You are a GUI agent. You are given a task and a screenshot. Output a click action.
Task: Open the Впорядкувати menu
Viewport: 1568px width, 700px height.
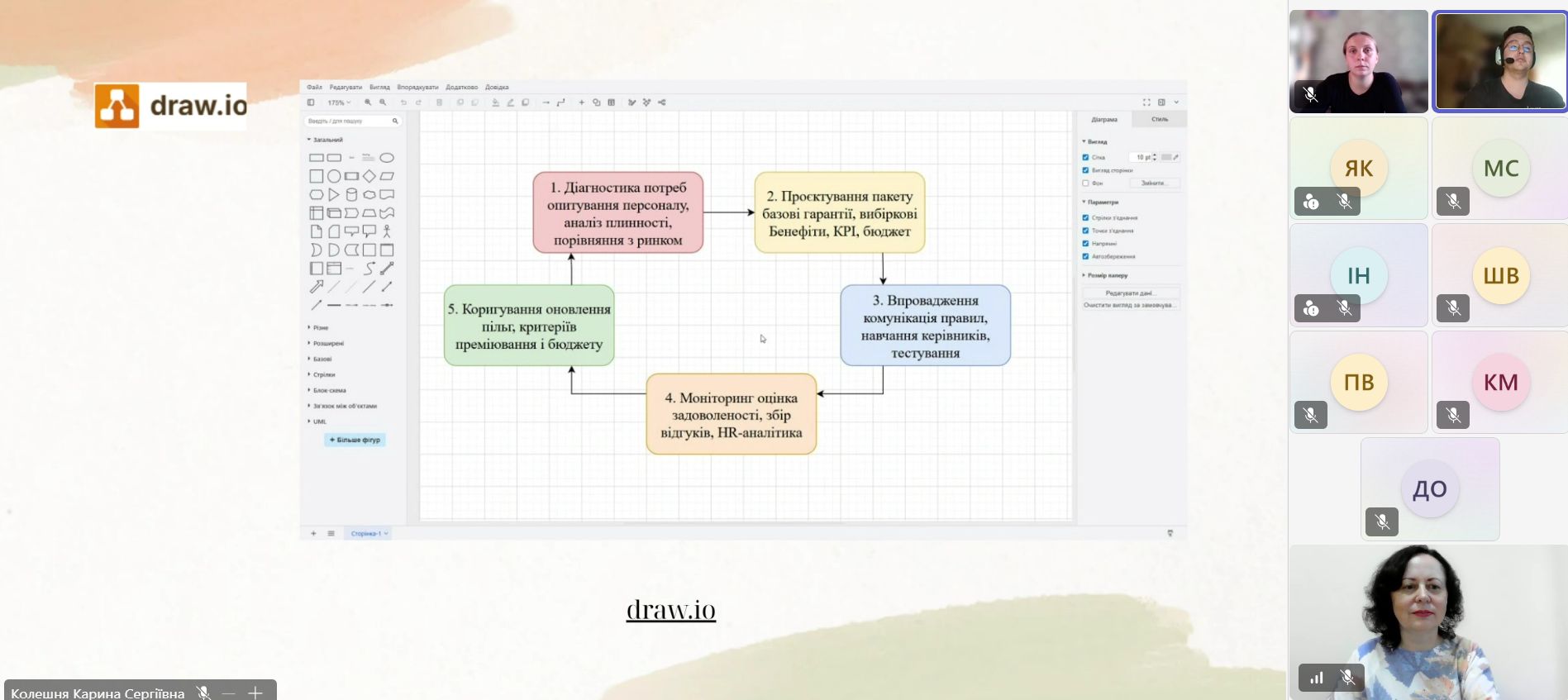click(417, 87)
